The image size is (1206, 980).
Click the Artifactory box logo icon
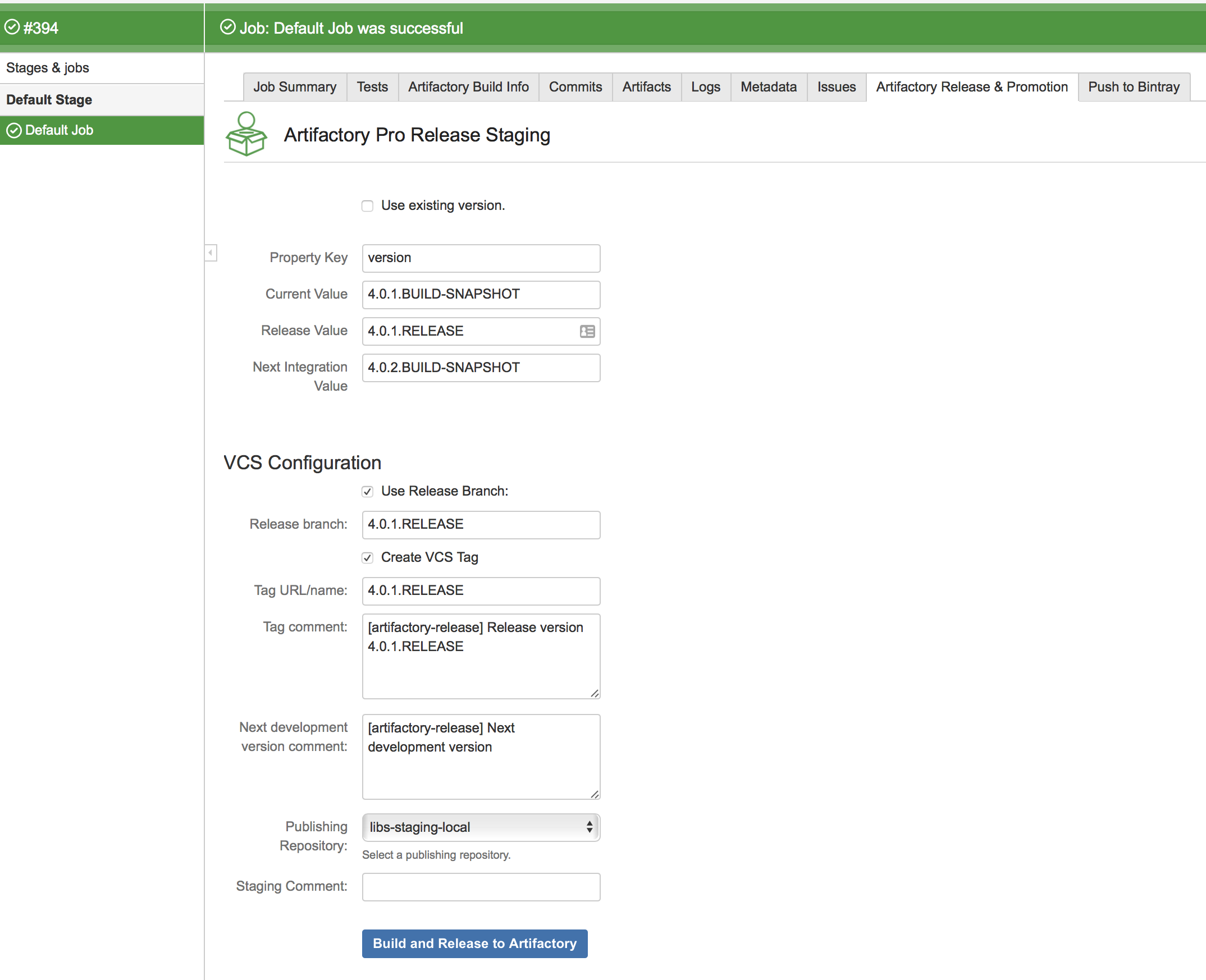pos(245,134)
